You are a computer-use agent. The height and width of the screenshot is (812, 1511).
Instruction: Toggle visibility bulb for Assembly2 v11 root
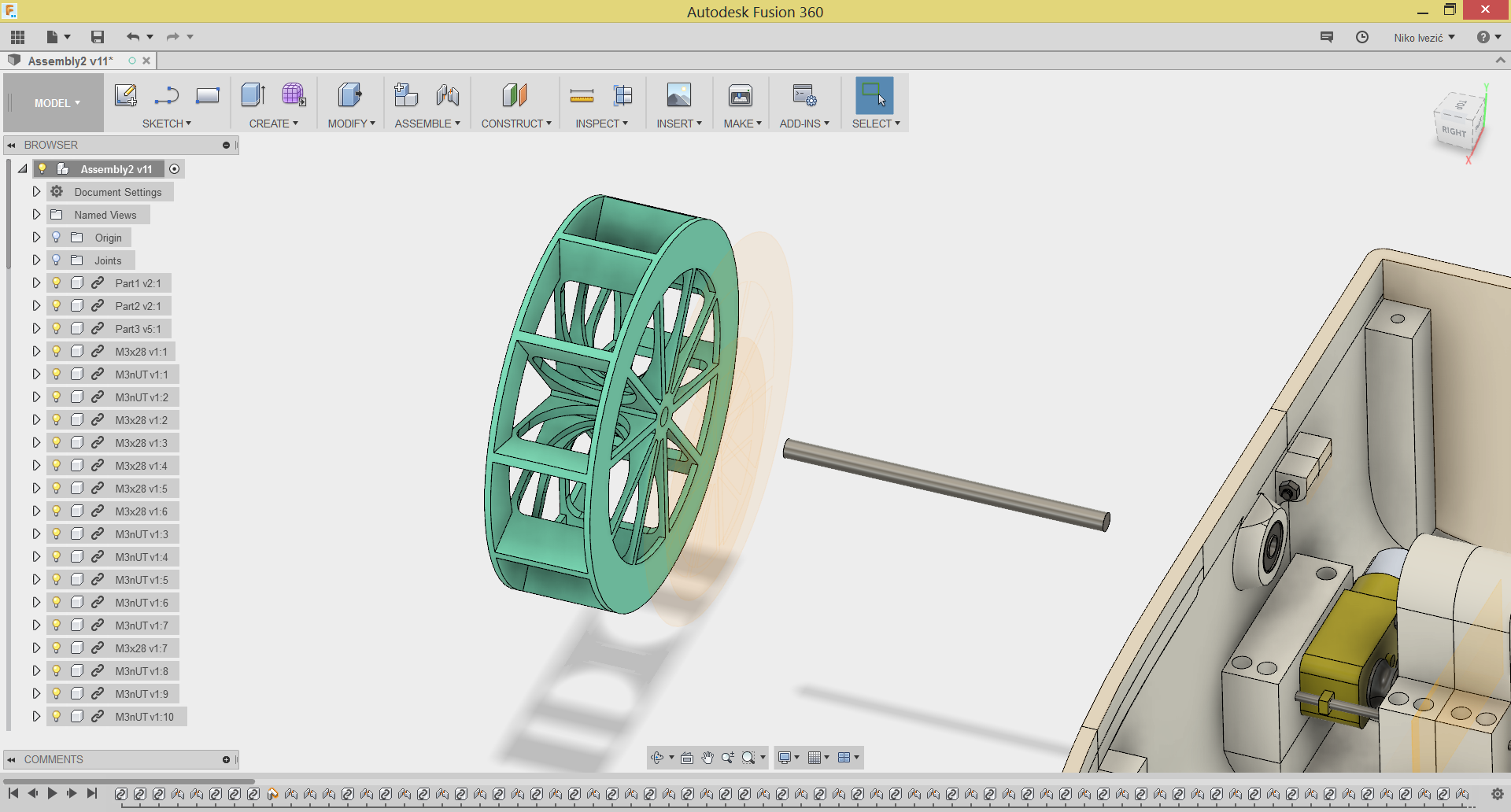[42, 168]
